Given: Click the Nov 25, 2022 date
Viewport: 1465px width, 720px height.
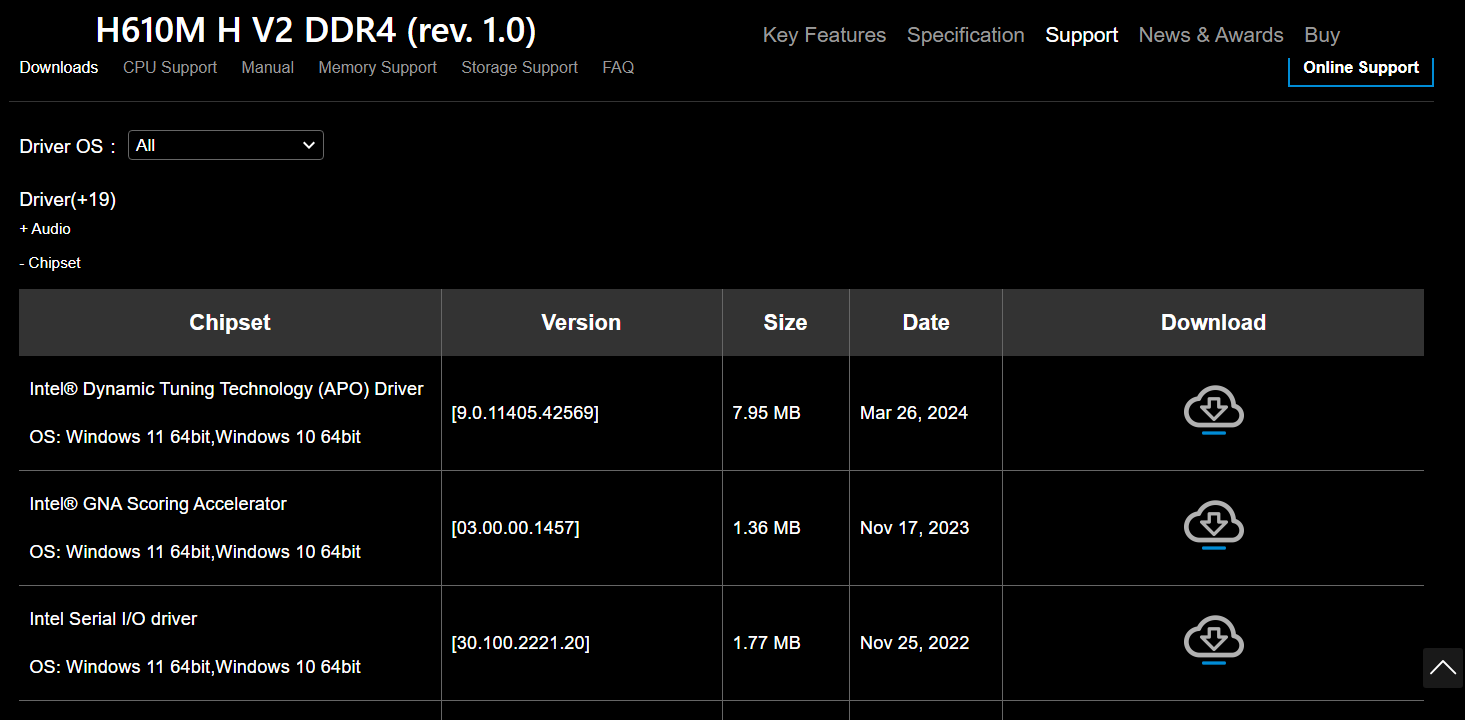Looking at the screenshot, I should pyautogui.click(x=915, y=643).
